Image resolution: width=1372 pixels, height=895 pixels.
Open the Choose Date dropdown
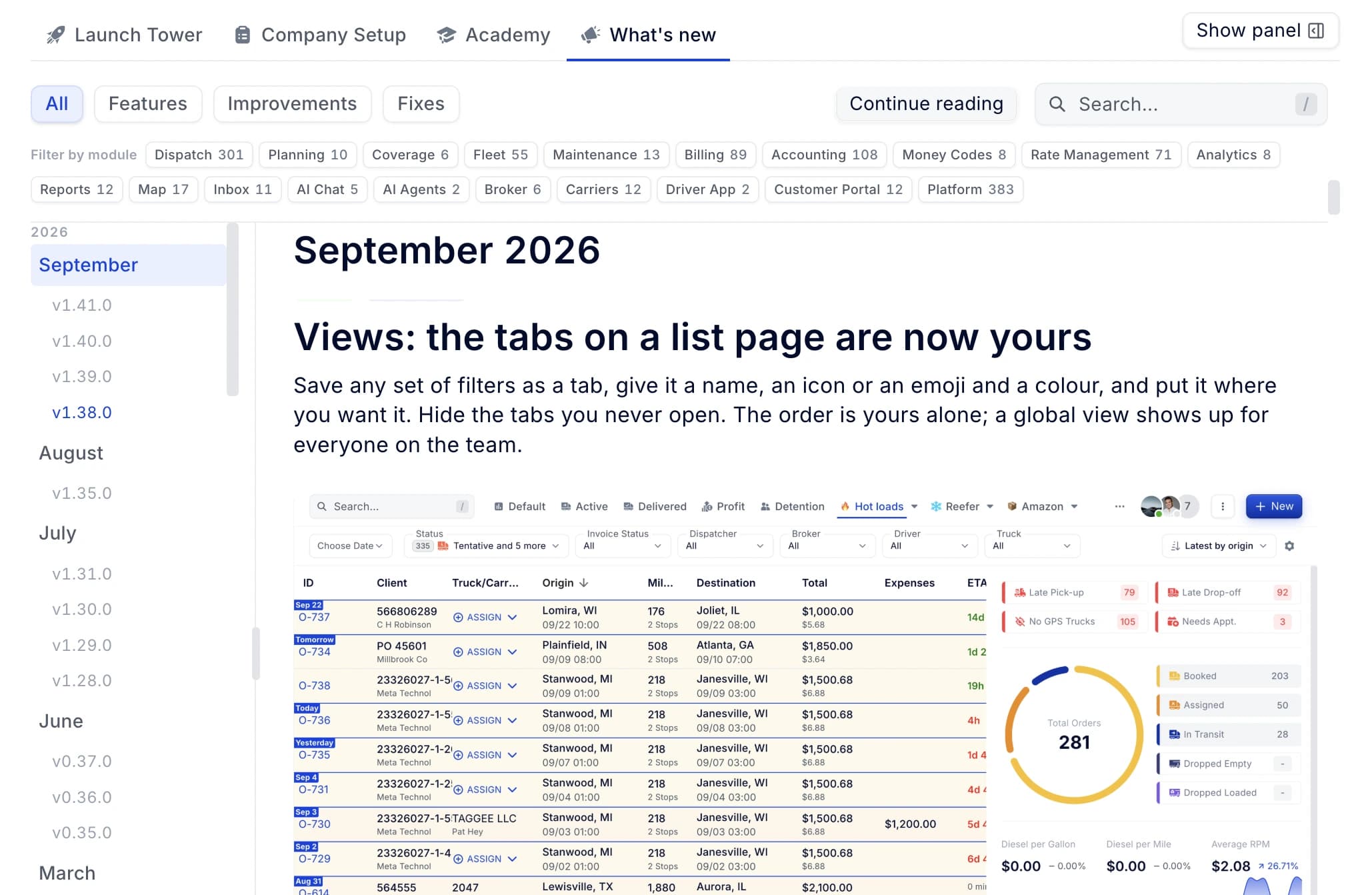[x=349, y=546]
